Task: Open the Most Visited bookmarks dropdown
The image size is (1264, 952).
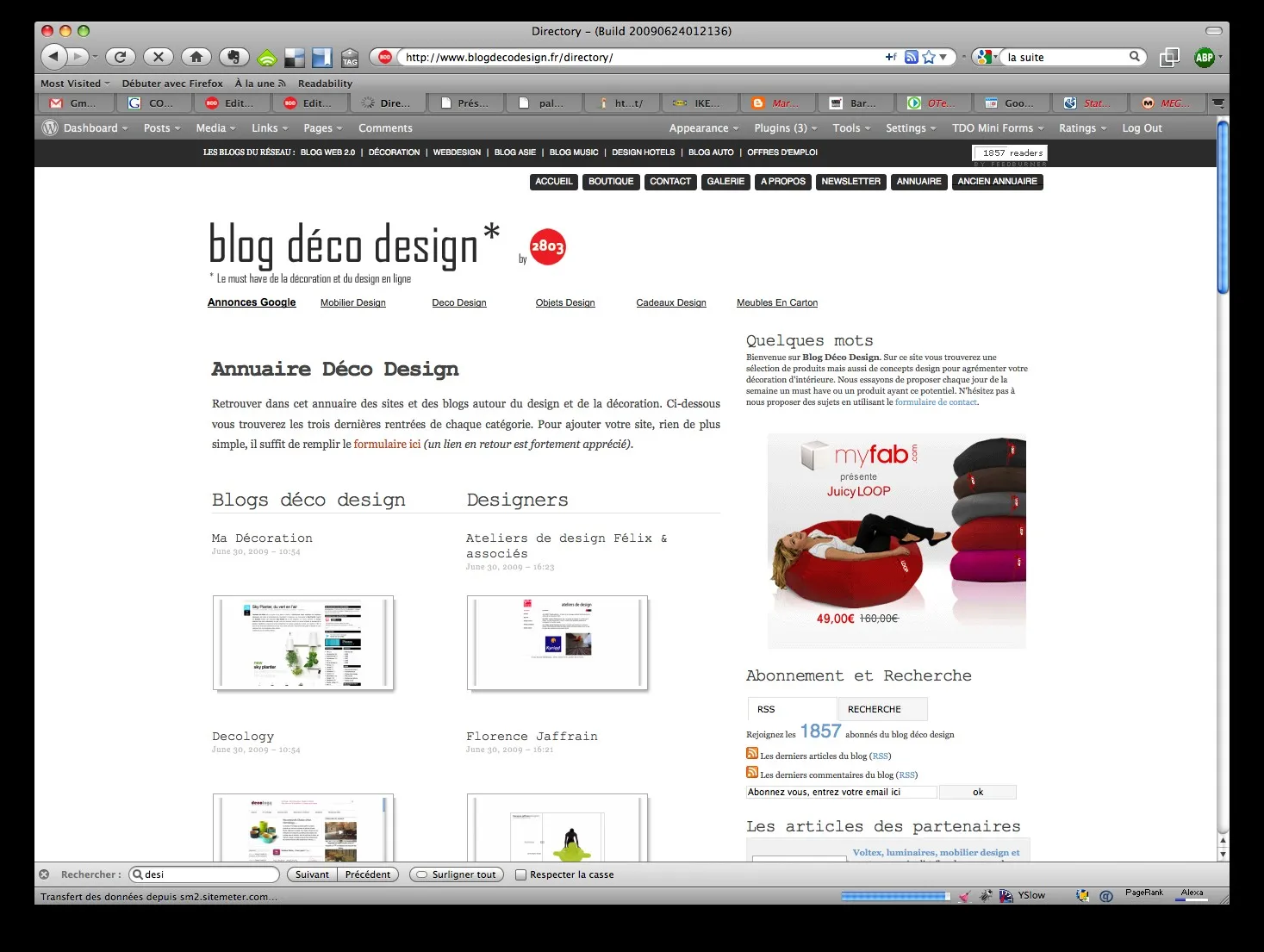Action: click(75, 84)
